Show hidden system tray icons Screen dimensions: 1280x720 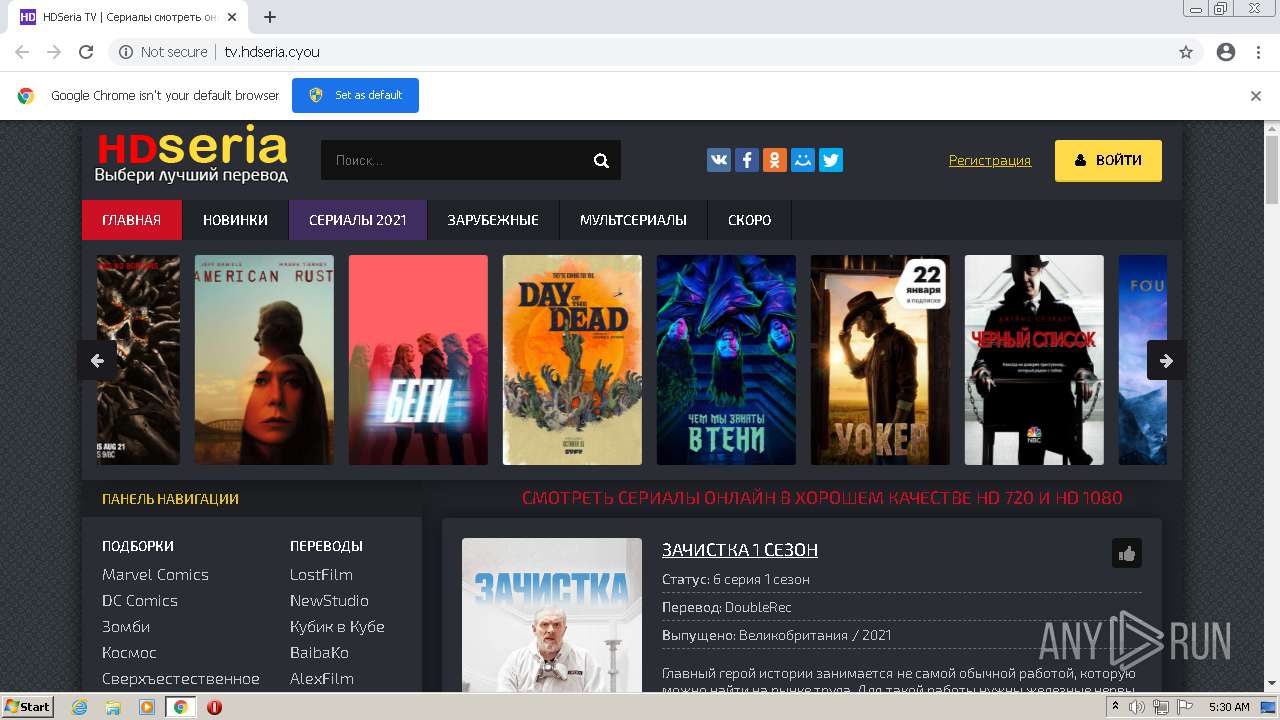(1115, 707)
